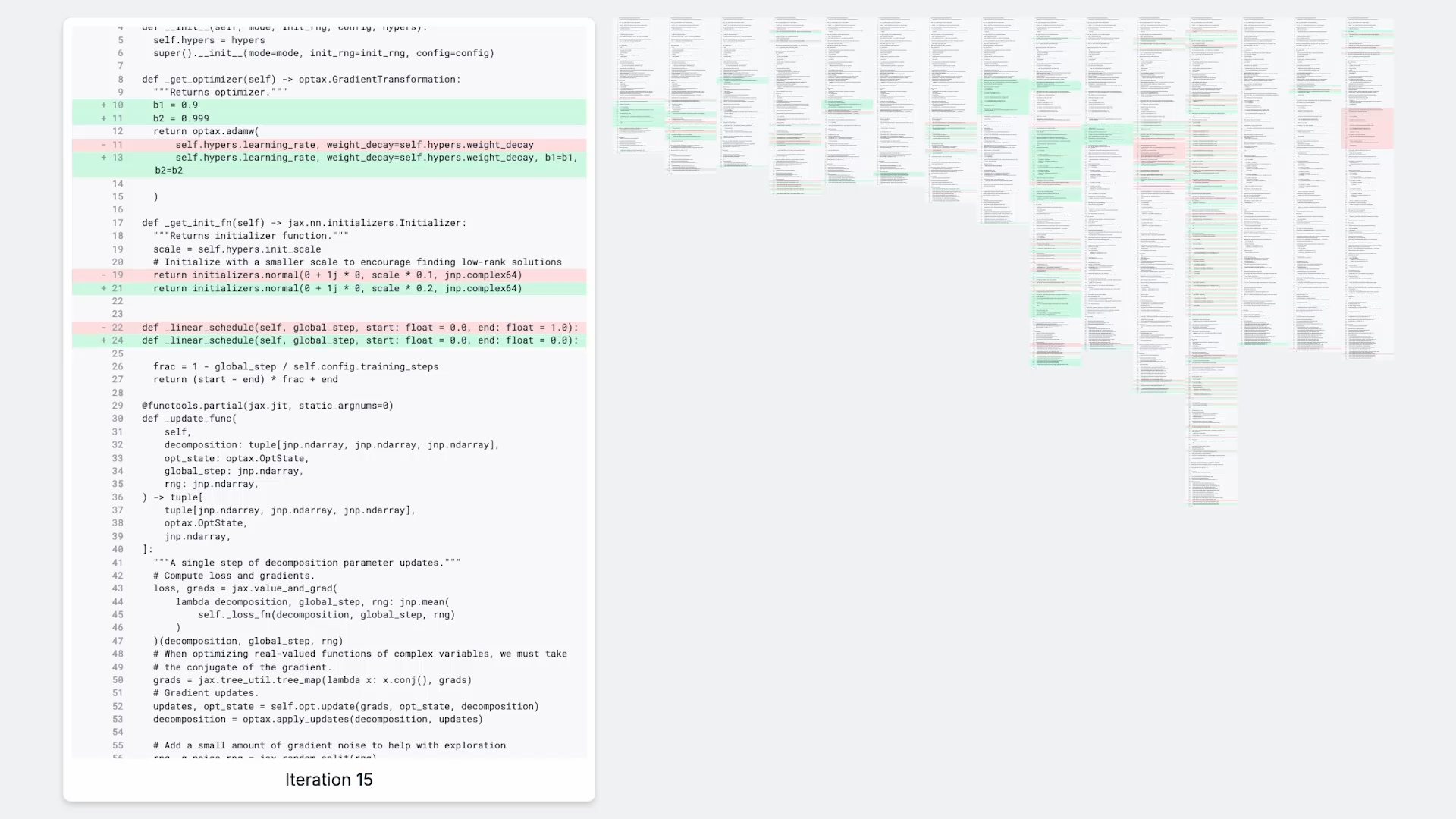This screenshot has width=1456, height=819.
Task: Click plus marker on 'scale * 0.2' line
Action: (x=104, y=289)
